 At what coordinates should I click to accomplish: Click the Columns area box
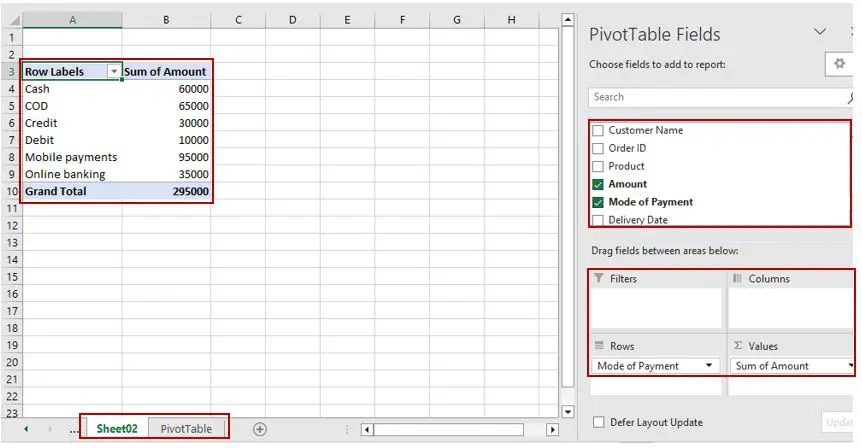point(791,308)
